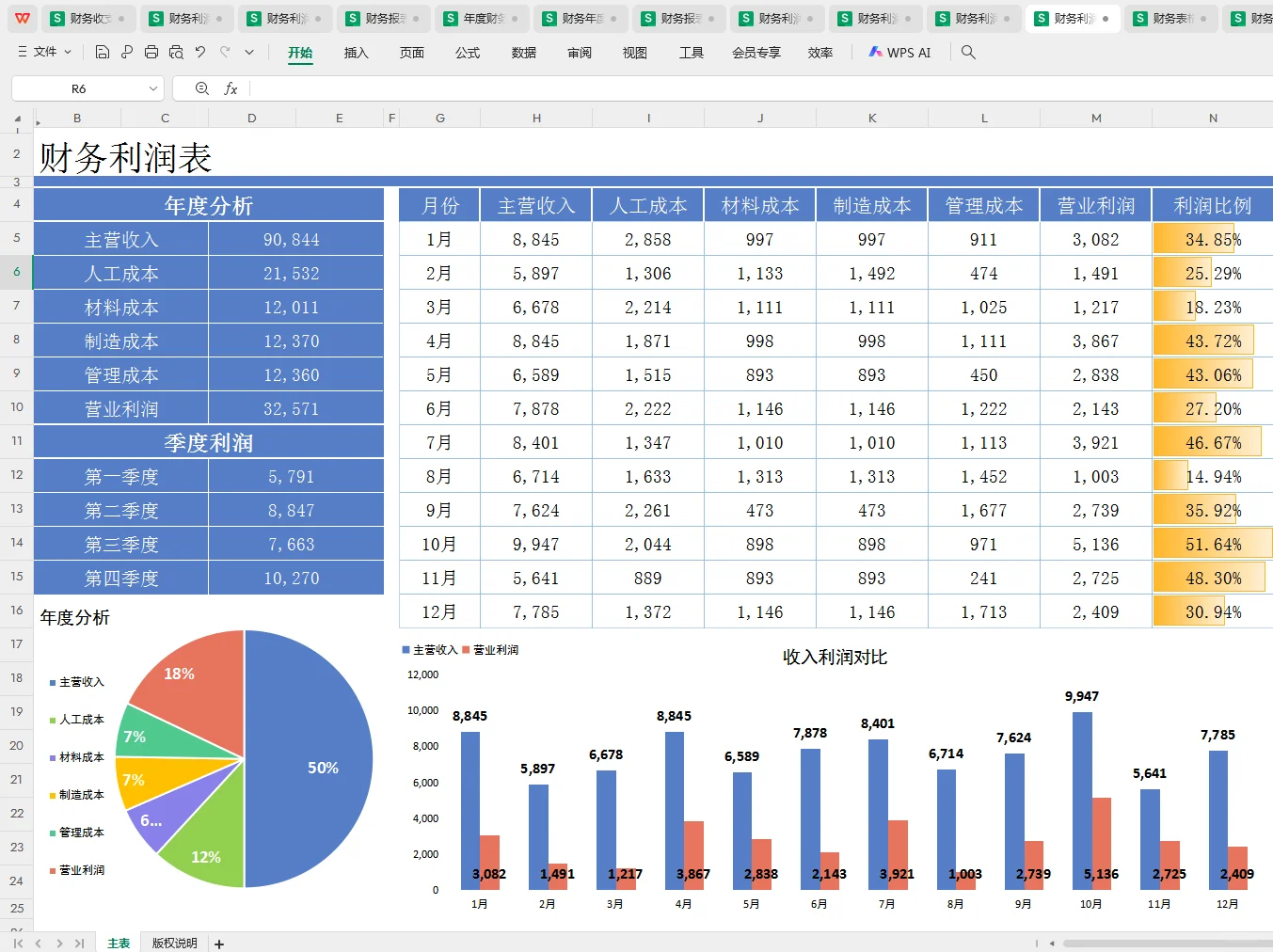
Task: Switch to the 插入 ribbon tab
Action: (x=356, y=54)
